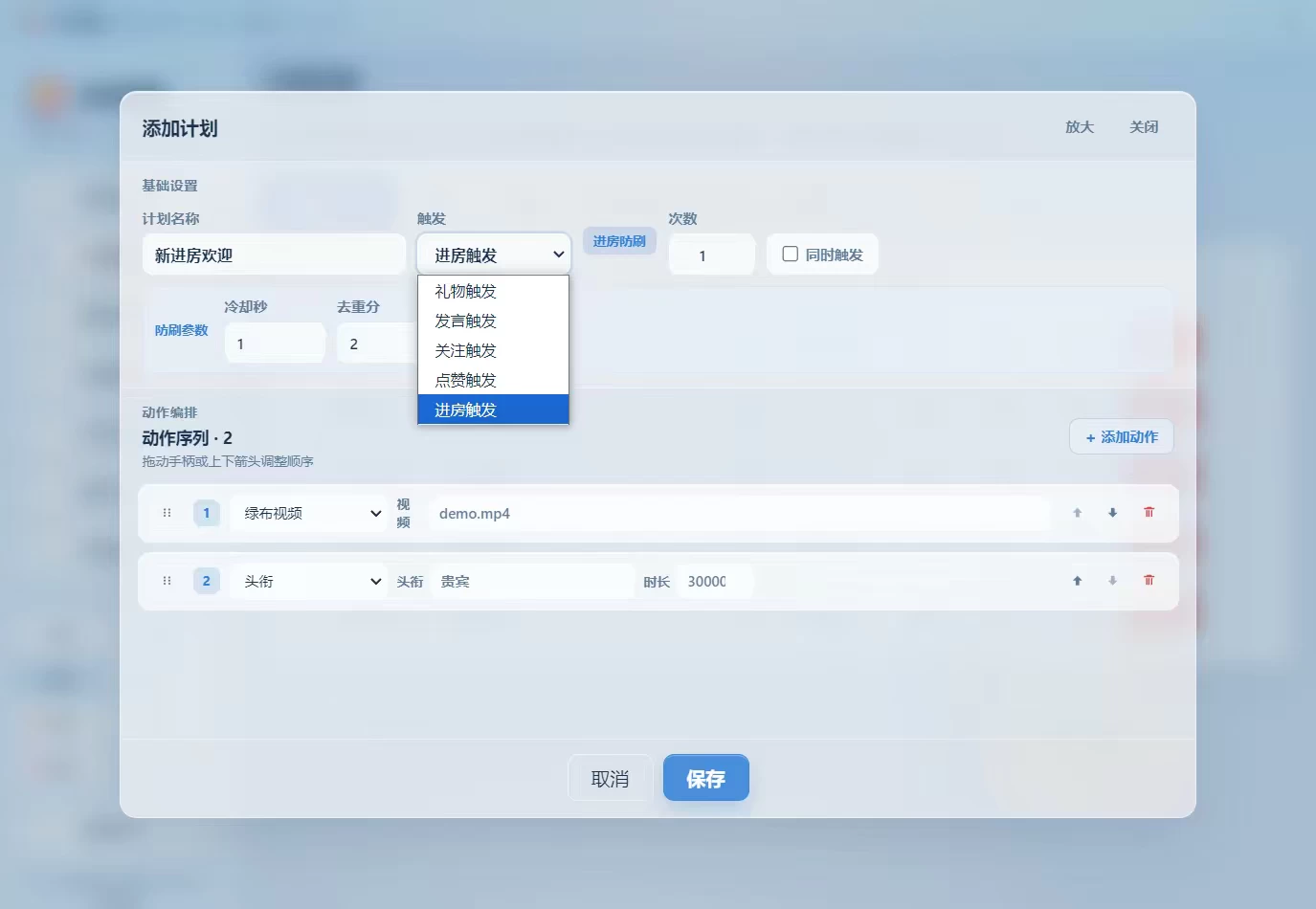Click the down arrow on action 2 row
1316x909 pixels.
[1112, 581]
